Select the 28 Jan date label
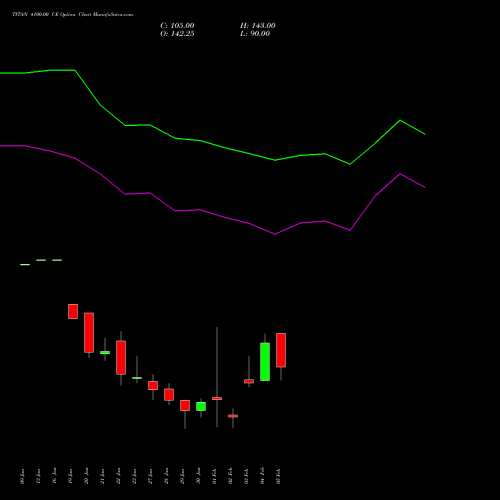 pos(167,476)
